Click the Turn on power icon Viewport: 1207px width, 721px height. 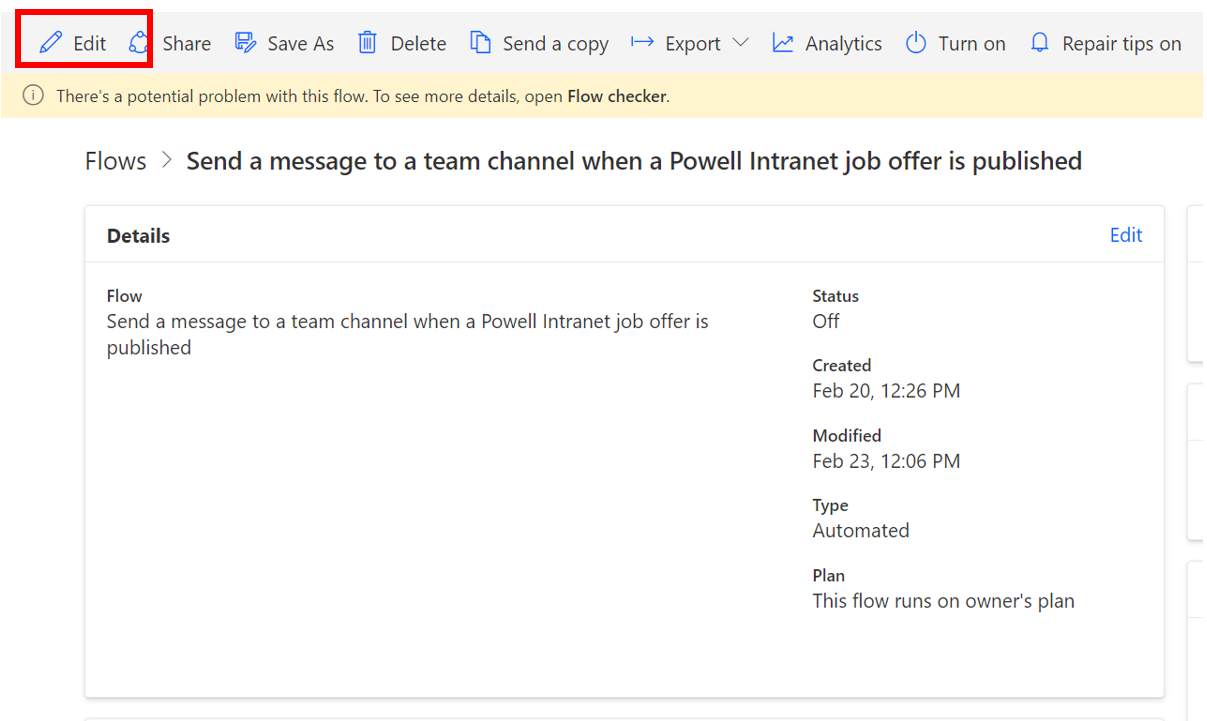916,43
